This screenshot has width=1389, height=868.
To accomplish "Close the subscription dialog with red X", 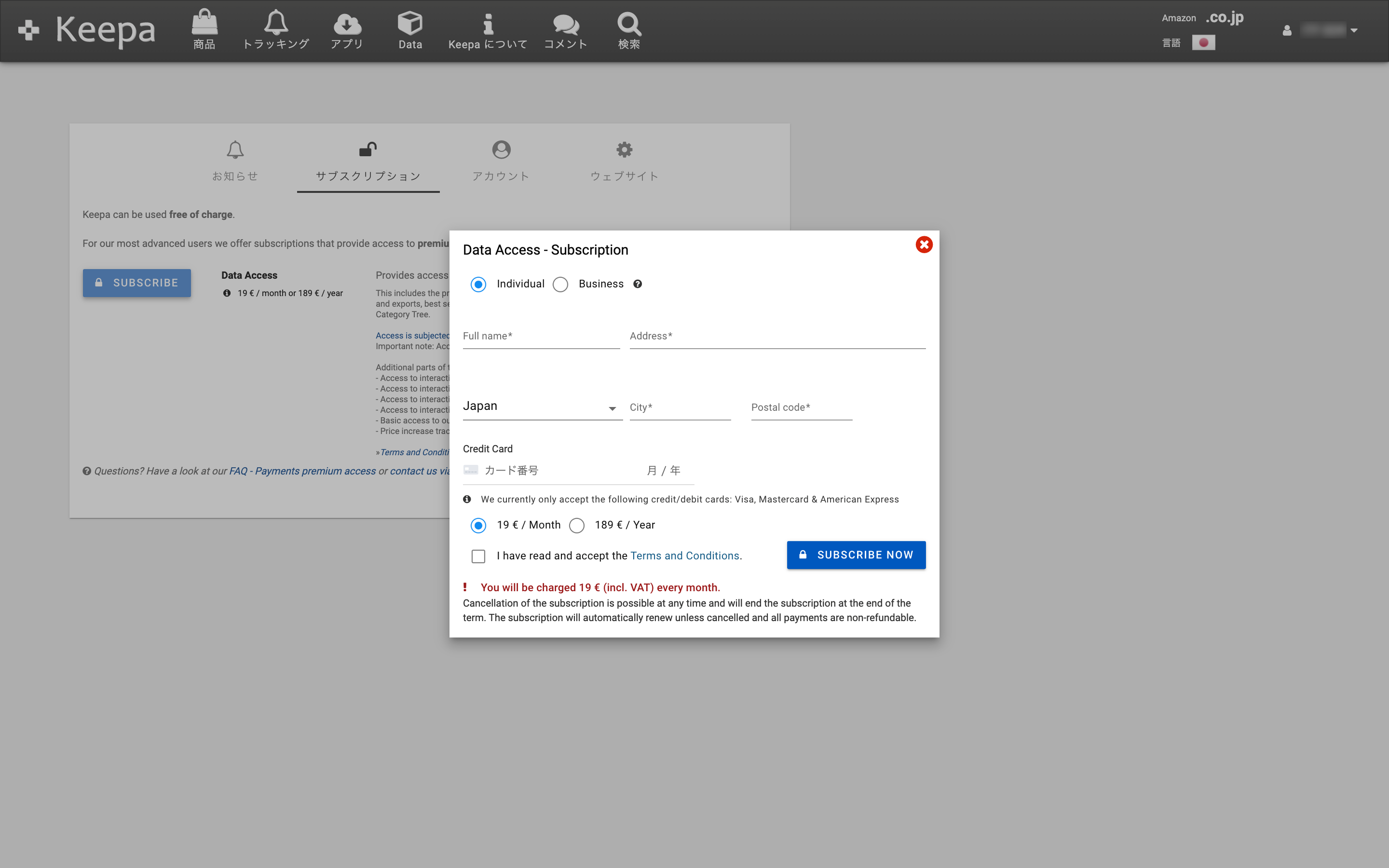I will pyautogui.click(x=924, y=245).
